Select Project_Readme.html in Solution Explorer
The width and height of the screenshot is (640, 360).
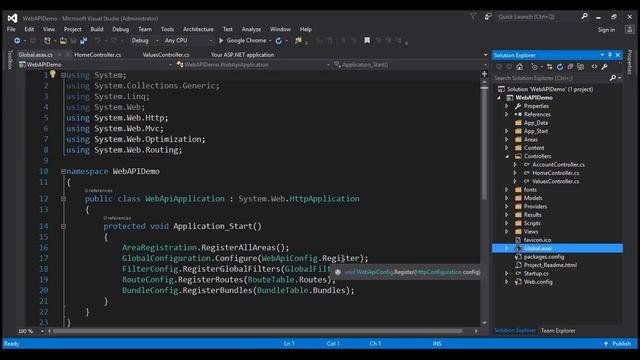(x=550, y=265)
